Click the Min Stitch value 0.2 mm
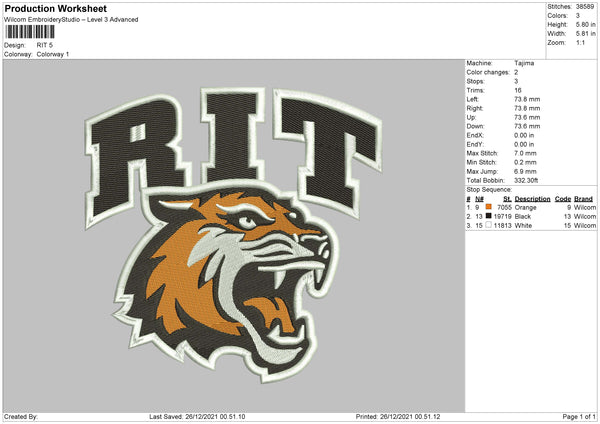 click(525, 162)
